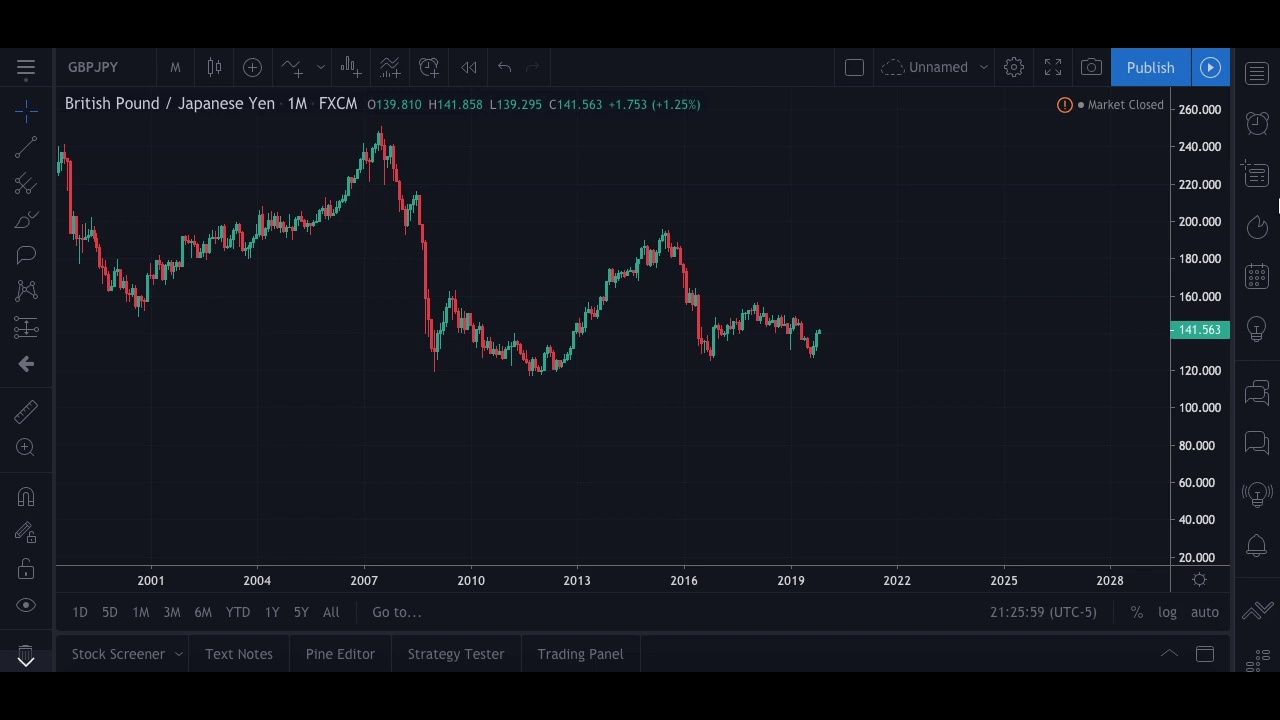
Task: Open the Strategy Tester tab
Action: click(x=455, y=654)
